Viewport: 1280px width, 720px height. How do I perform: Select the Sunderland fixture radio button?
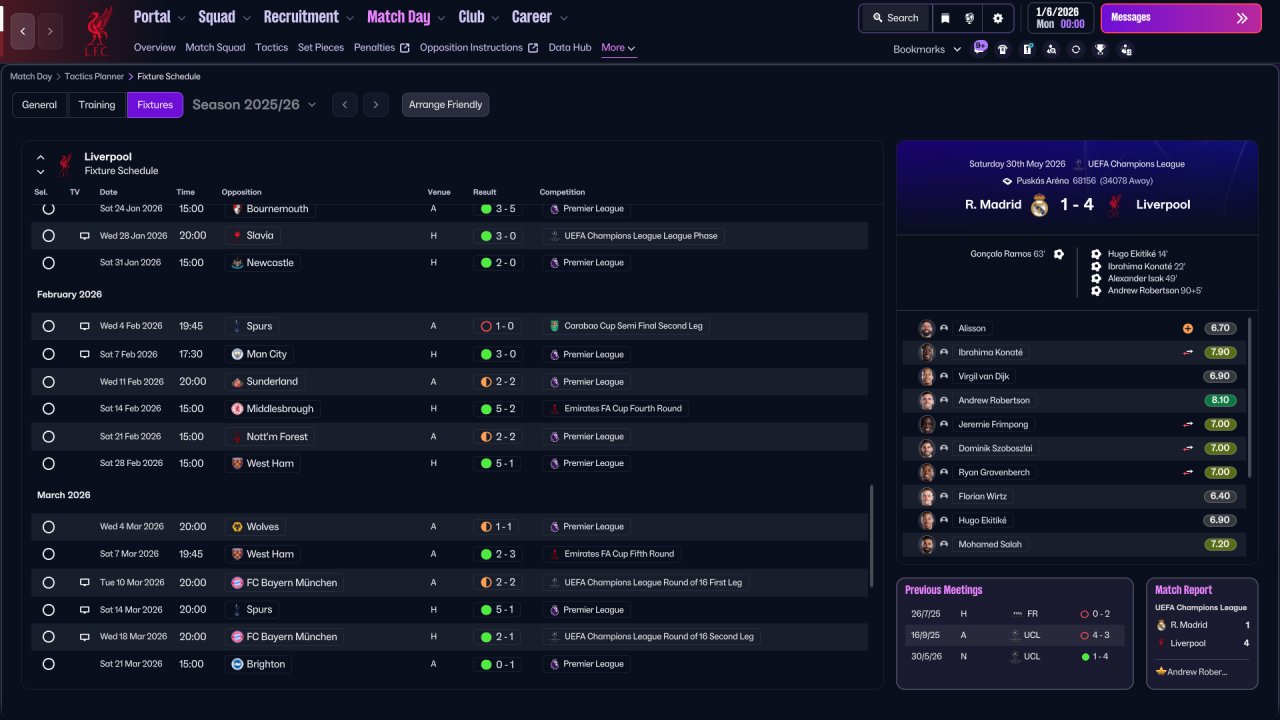pos(48,382)
